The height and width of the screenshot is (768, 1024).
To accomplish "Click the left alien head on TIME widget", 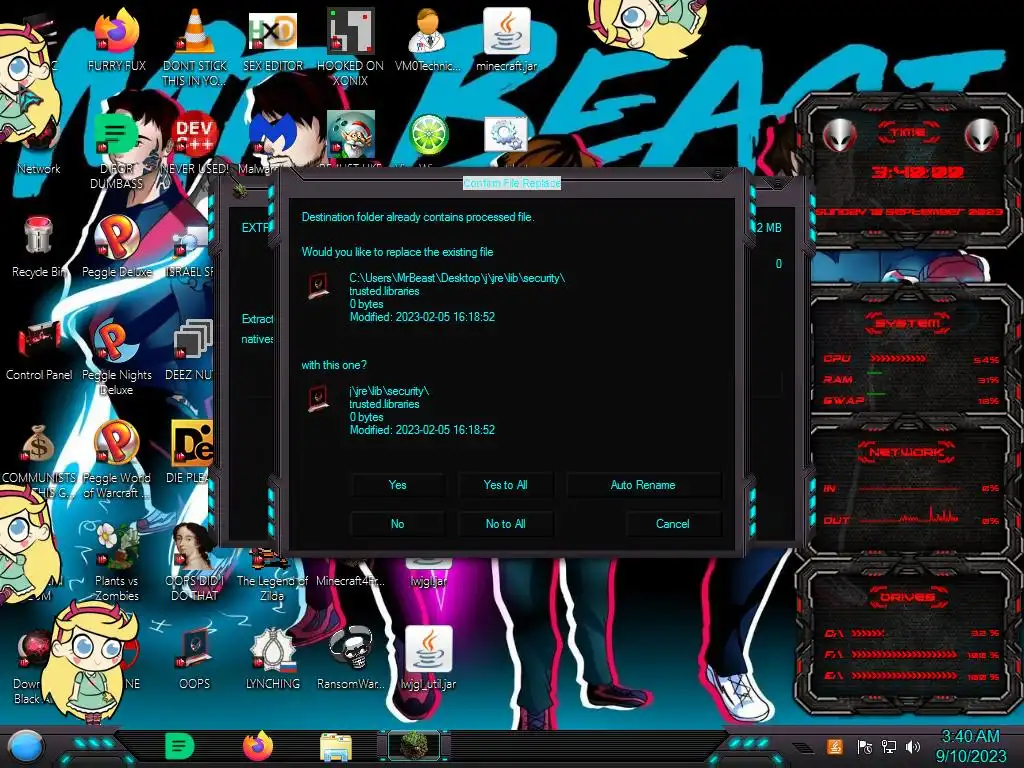I will coord(839,136).
